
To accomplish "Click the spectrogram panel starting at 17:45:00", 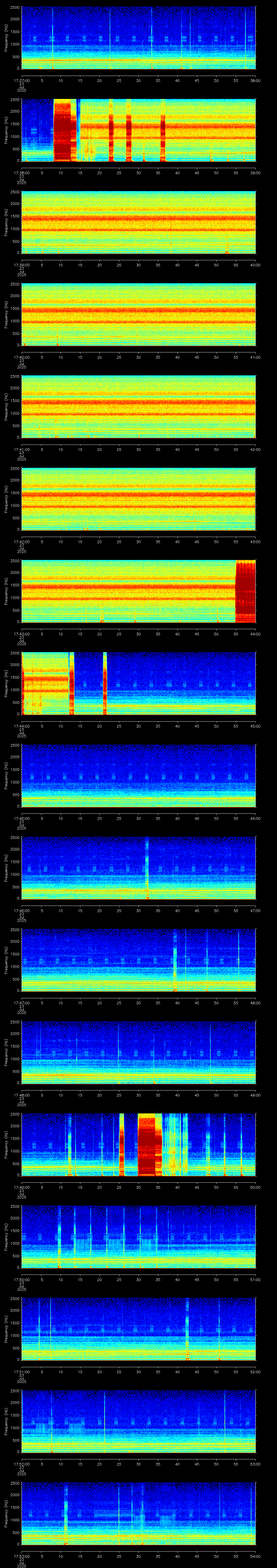I will [139, 776].
